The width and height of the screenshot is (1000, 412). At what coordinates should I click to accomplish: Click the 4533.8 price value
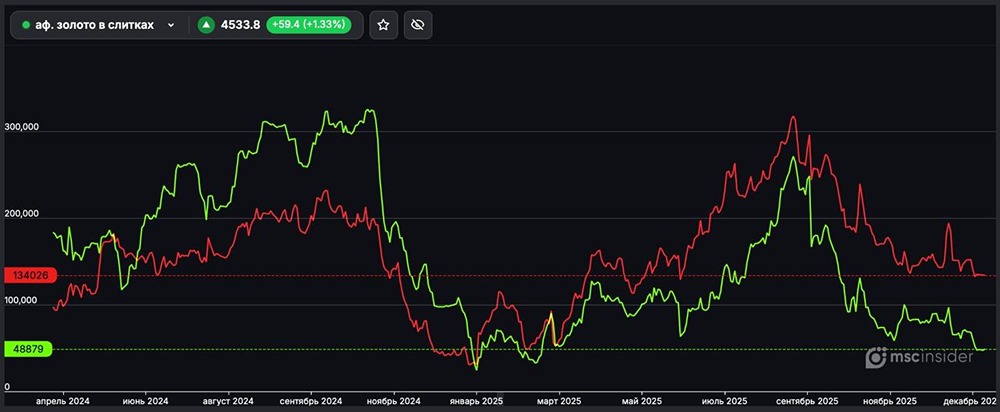pyautogui.click(x=241, y=25)
